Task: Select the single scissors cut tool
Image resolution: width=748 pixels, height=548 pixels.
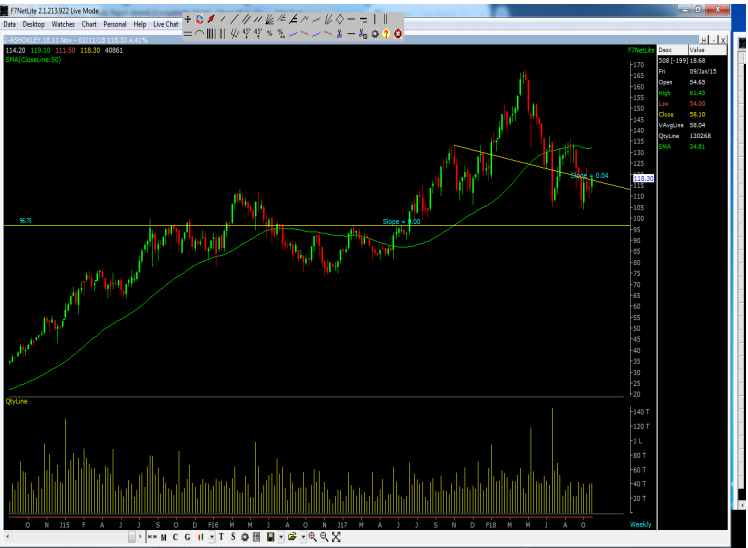Action: (339, 33)
